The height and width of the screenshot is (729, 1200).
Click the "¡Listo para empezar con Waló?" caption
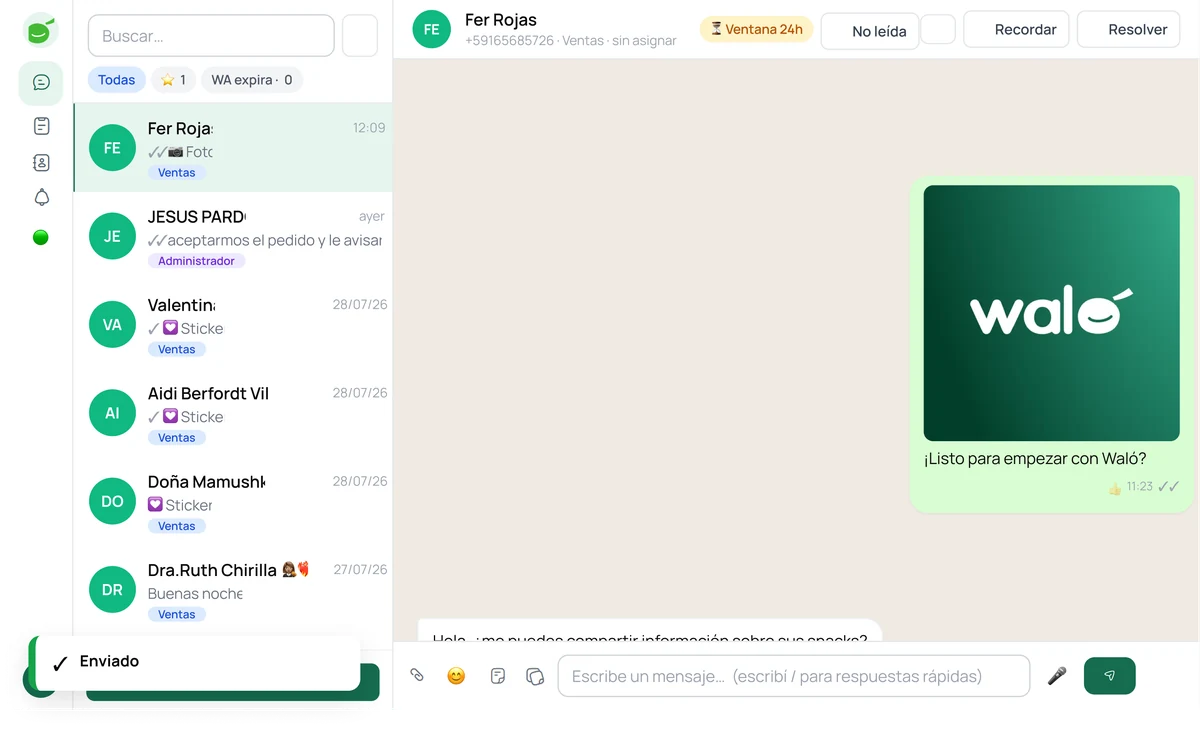click(x=1035, y=459)
